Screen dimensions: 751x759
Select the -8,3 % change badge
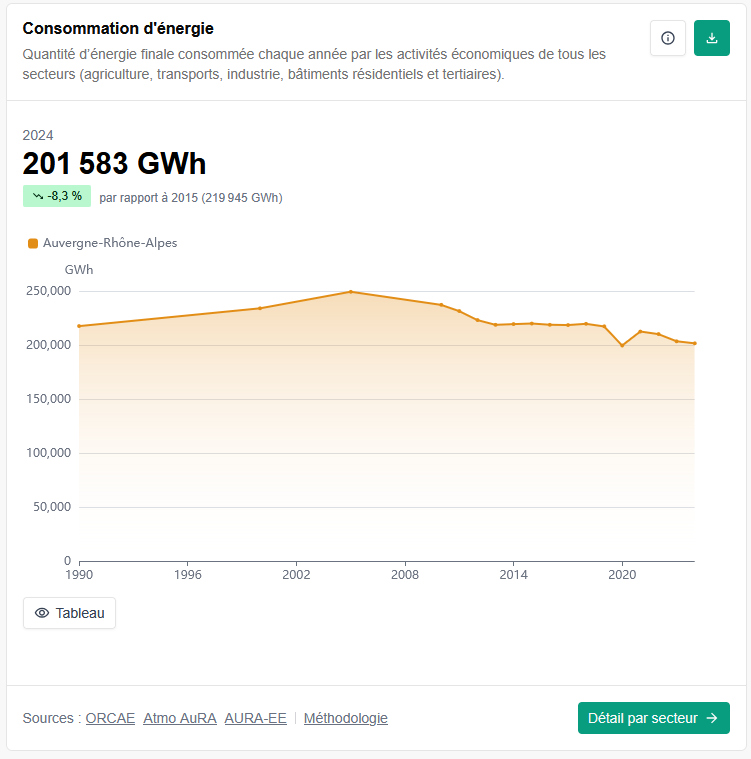pos(57,196)
